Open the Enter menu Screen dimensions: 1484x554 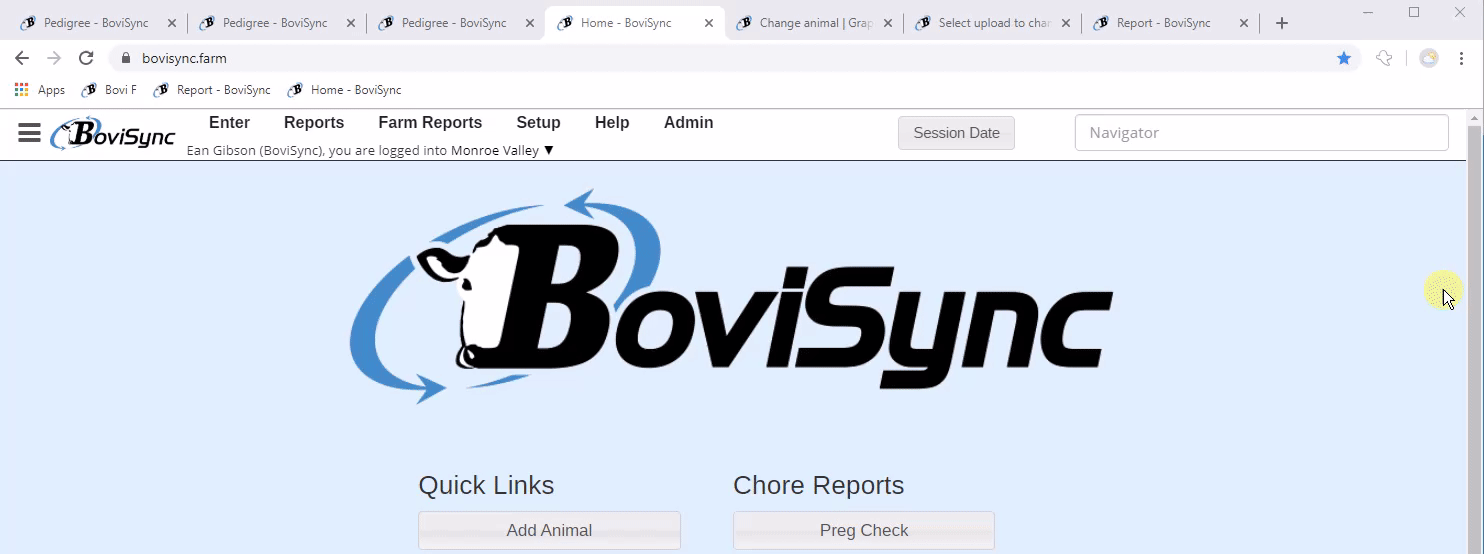229,123
